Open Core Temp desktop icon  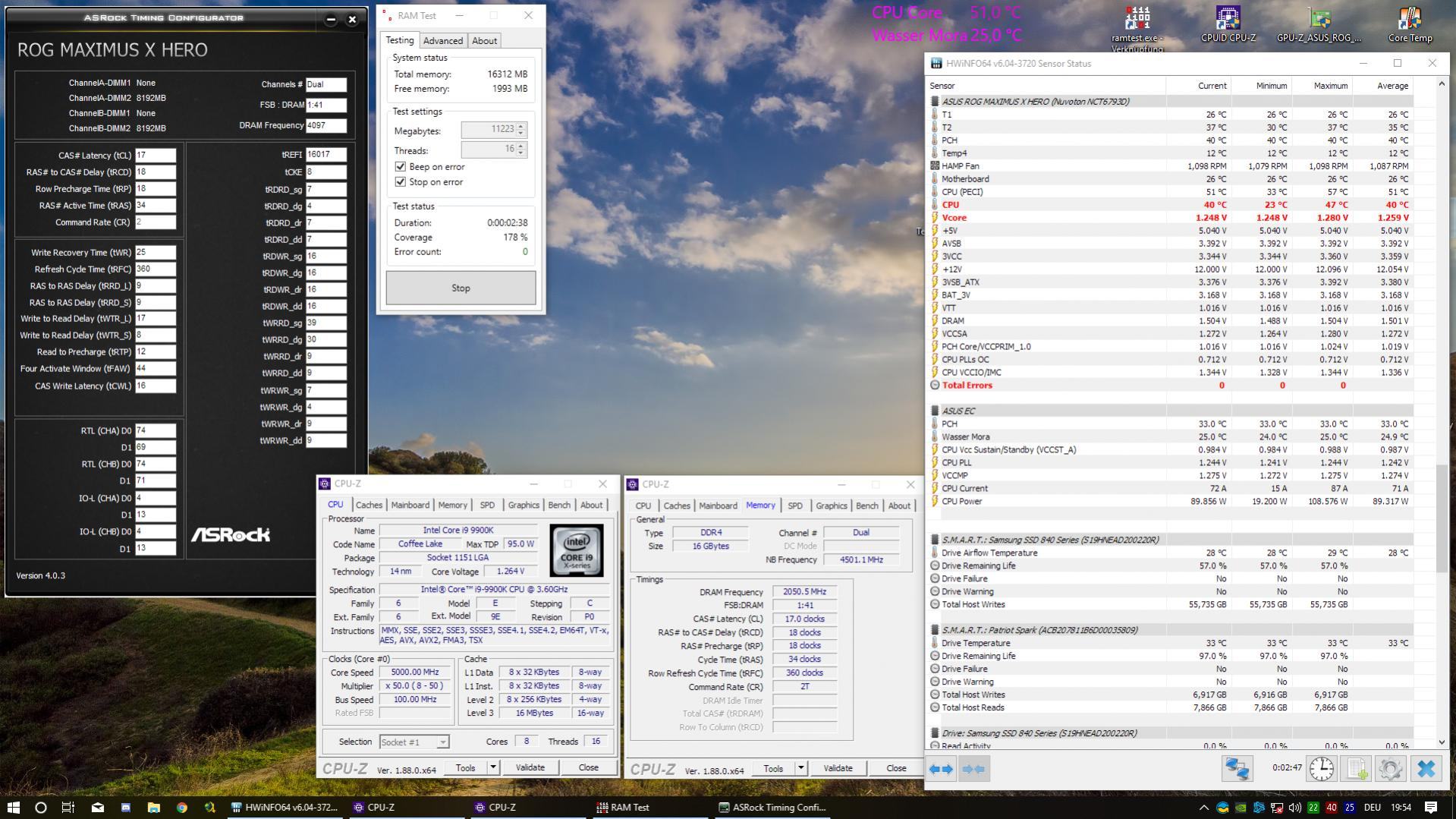1410,24
